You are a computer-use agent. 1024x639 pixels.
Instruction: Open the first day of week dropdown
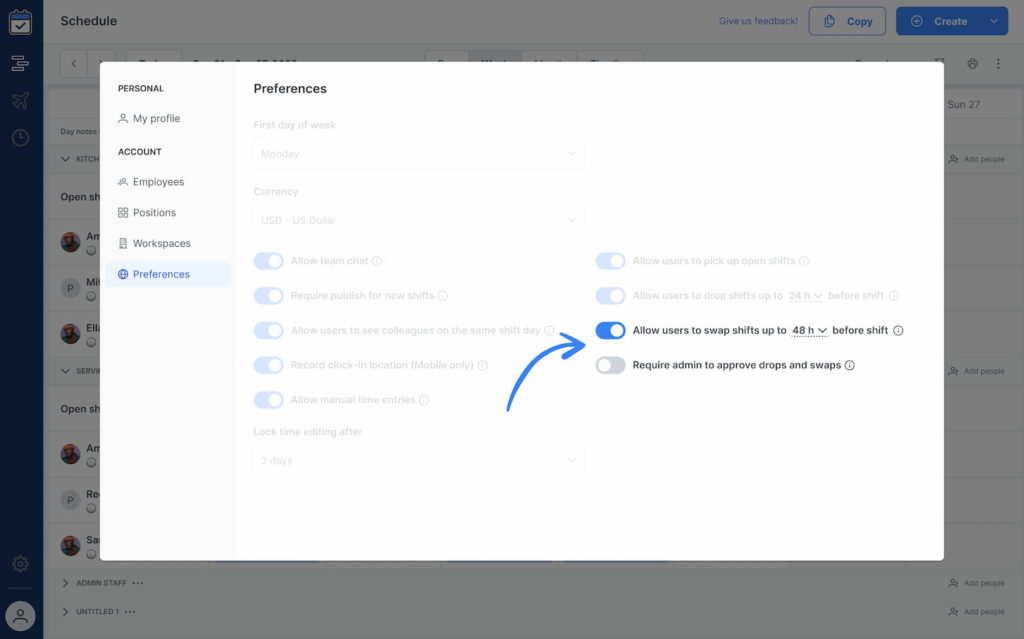418,154
